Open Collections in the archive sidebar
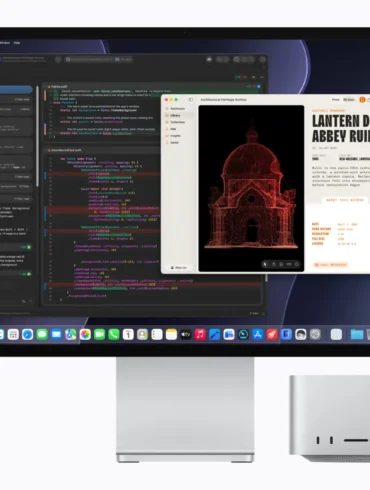The width and height of the screenshot is (370, 490). pyautogui.click(x=178, y=122)
